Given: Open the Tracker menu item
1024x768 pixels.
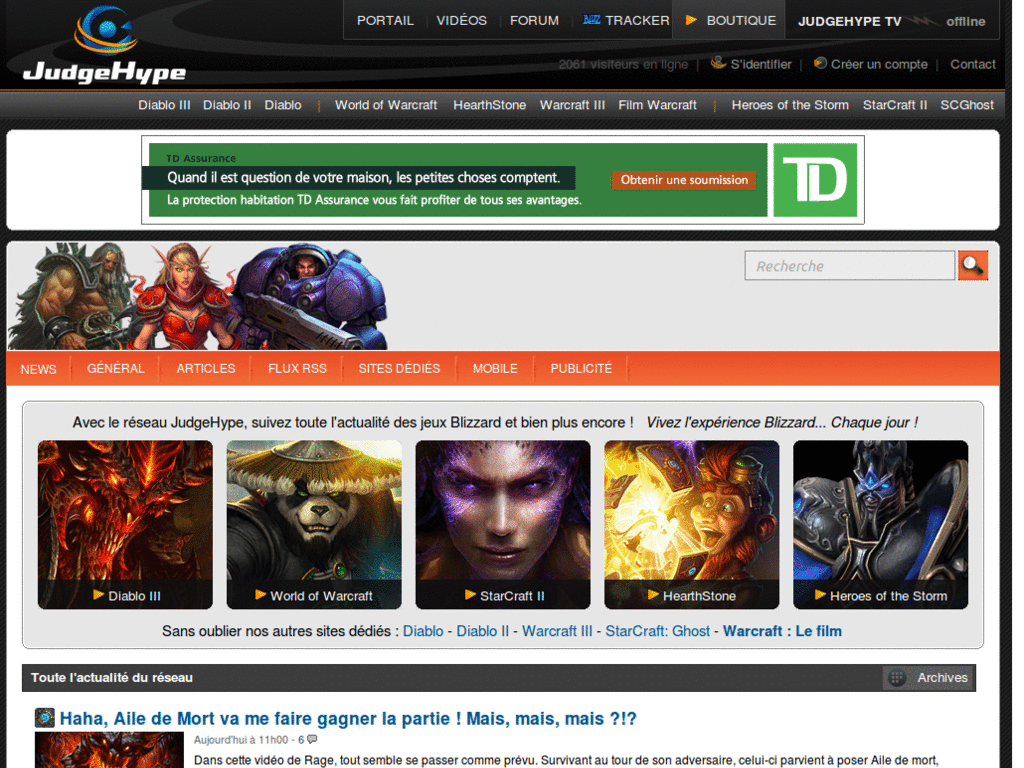Looking at the screenshot, I should point(637,20).
